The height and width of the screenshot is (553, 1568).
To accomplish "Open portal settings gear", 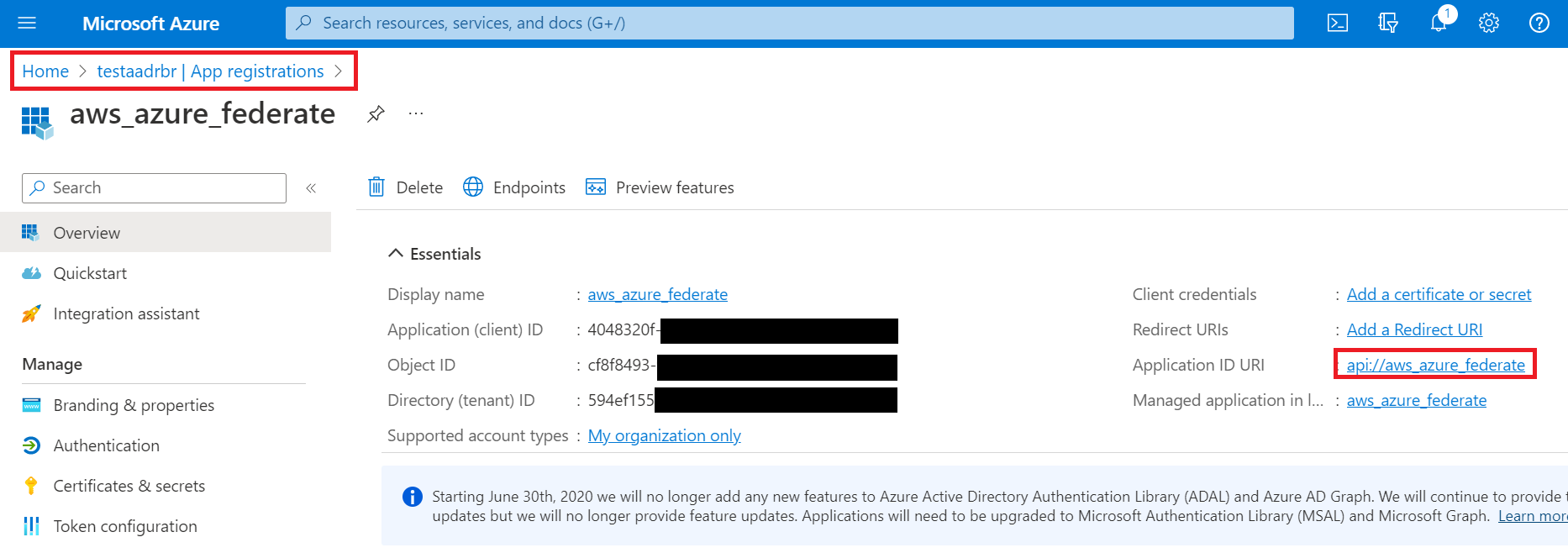I will pos(1489,23).
